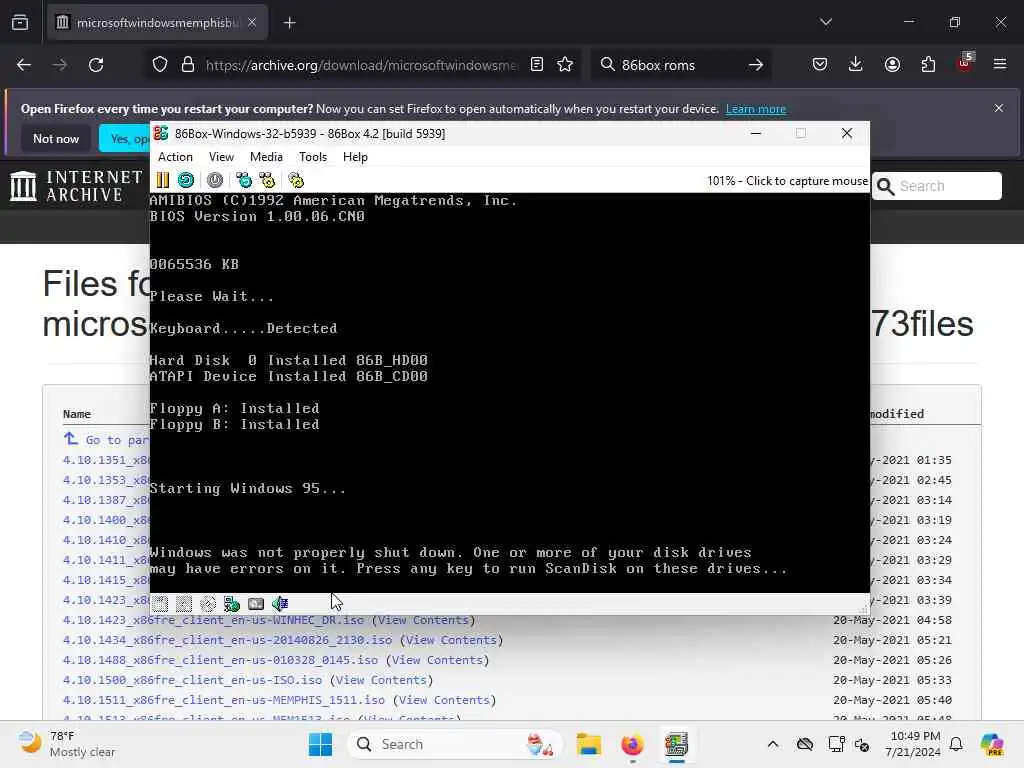Switch to Firefox on taskbar
This screenshot has height=768, width=1024.
[632, 744]
